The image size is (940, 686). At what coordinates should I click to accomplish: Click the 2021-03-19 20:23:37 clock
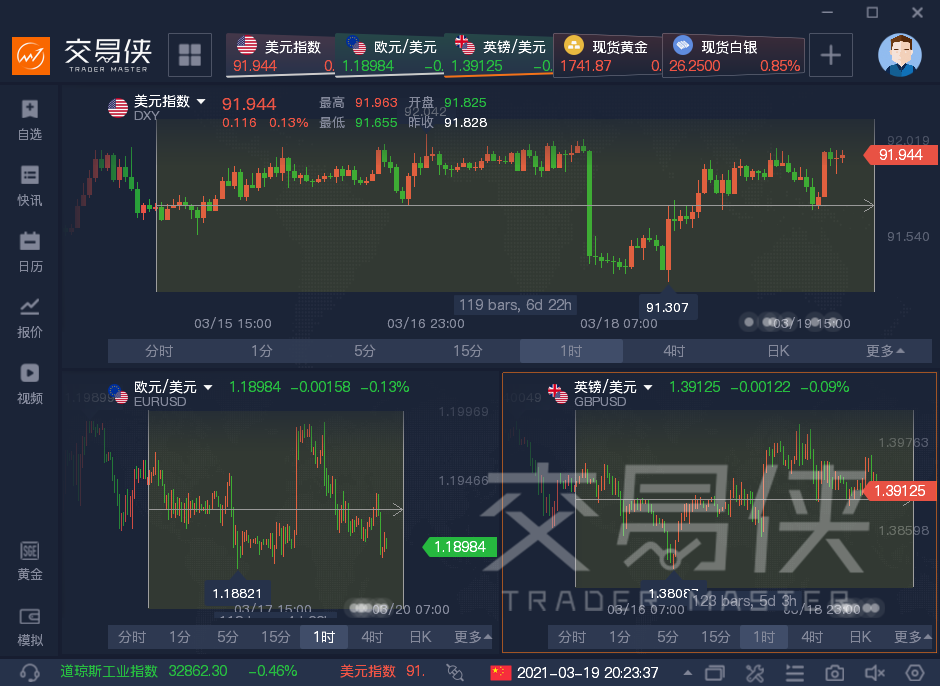click(588, 673)
